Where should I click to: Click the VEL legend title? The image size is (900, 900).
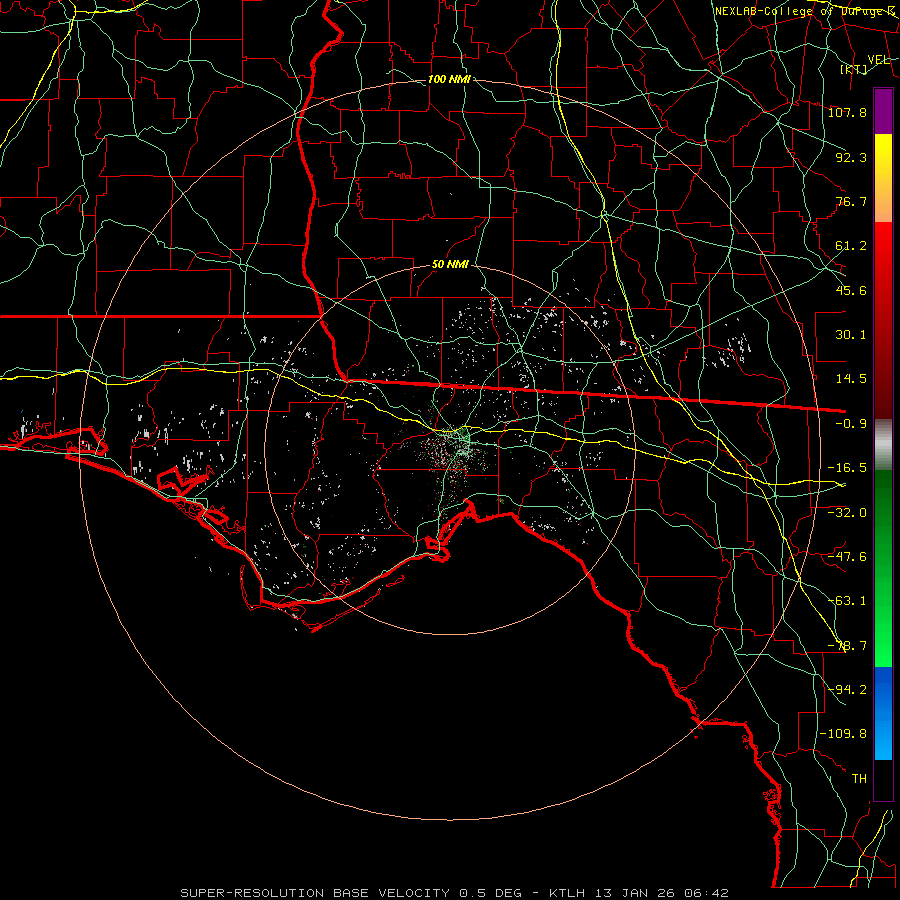[x=878, y=60]
